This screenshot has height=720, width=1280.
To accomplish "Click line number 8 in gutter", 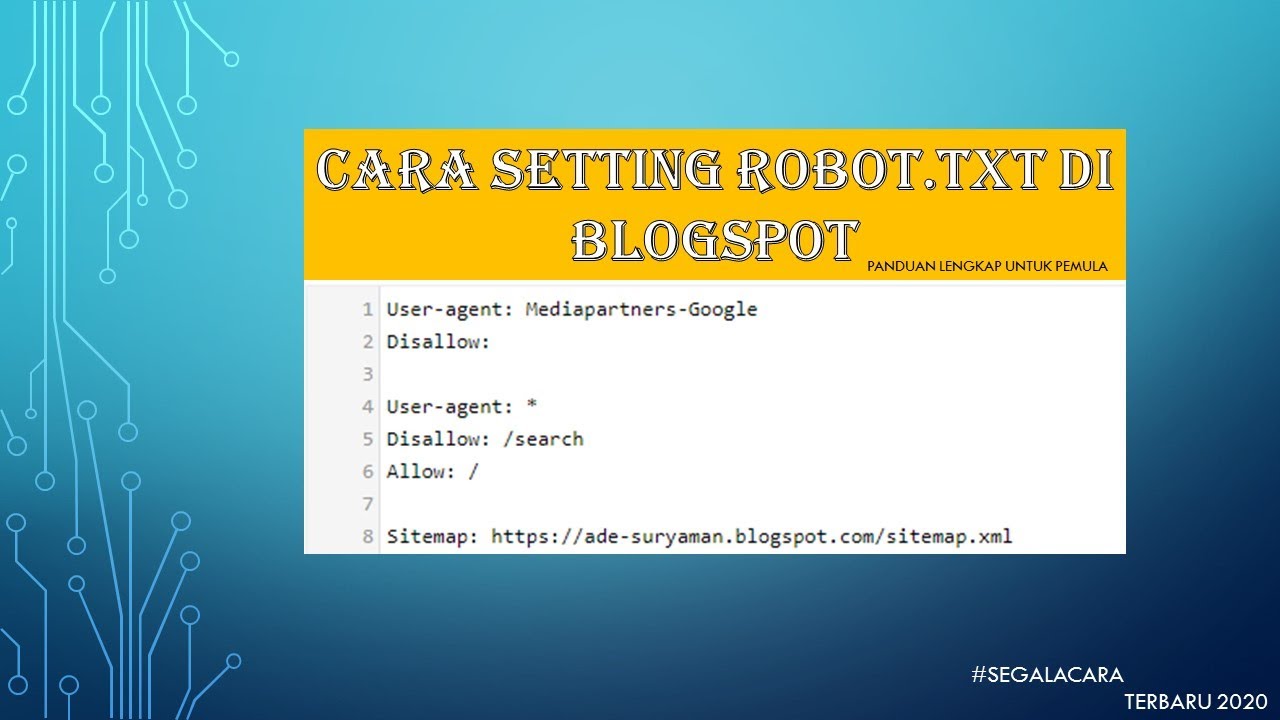I will click(368, 536).
